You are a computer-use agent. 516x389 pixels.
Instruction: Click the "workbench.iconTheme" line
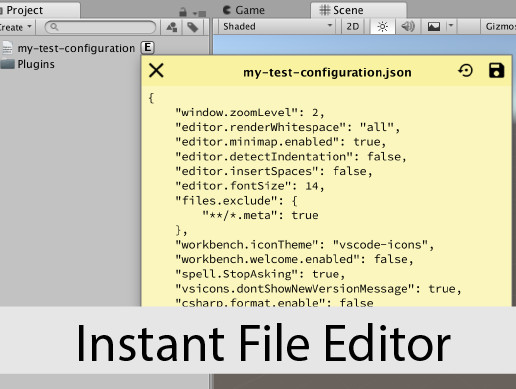(x=305, y=244)
